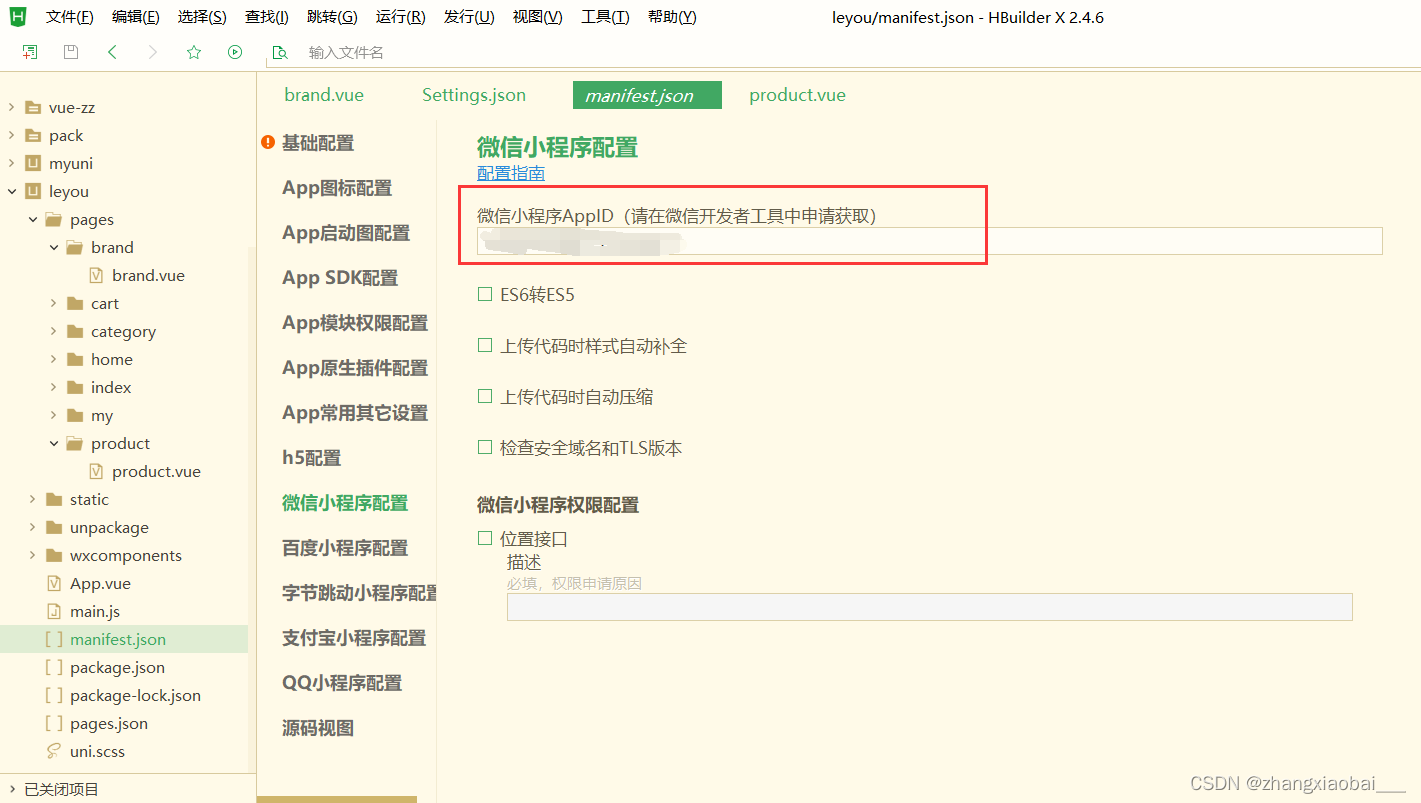This screenshot has width=1421, height=803.
Task: Open 源码视图 section
Action: [318, 728]
